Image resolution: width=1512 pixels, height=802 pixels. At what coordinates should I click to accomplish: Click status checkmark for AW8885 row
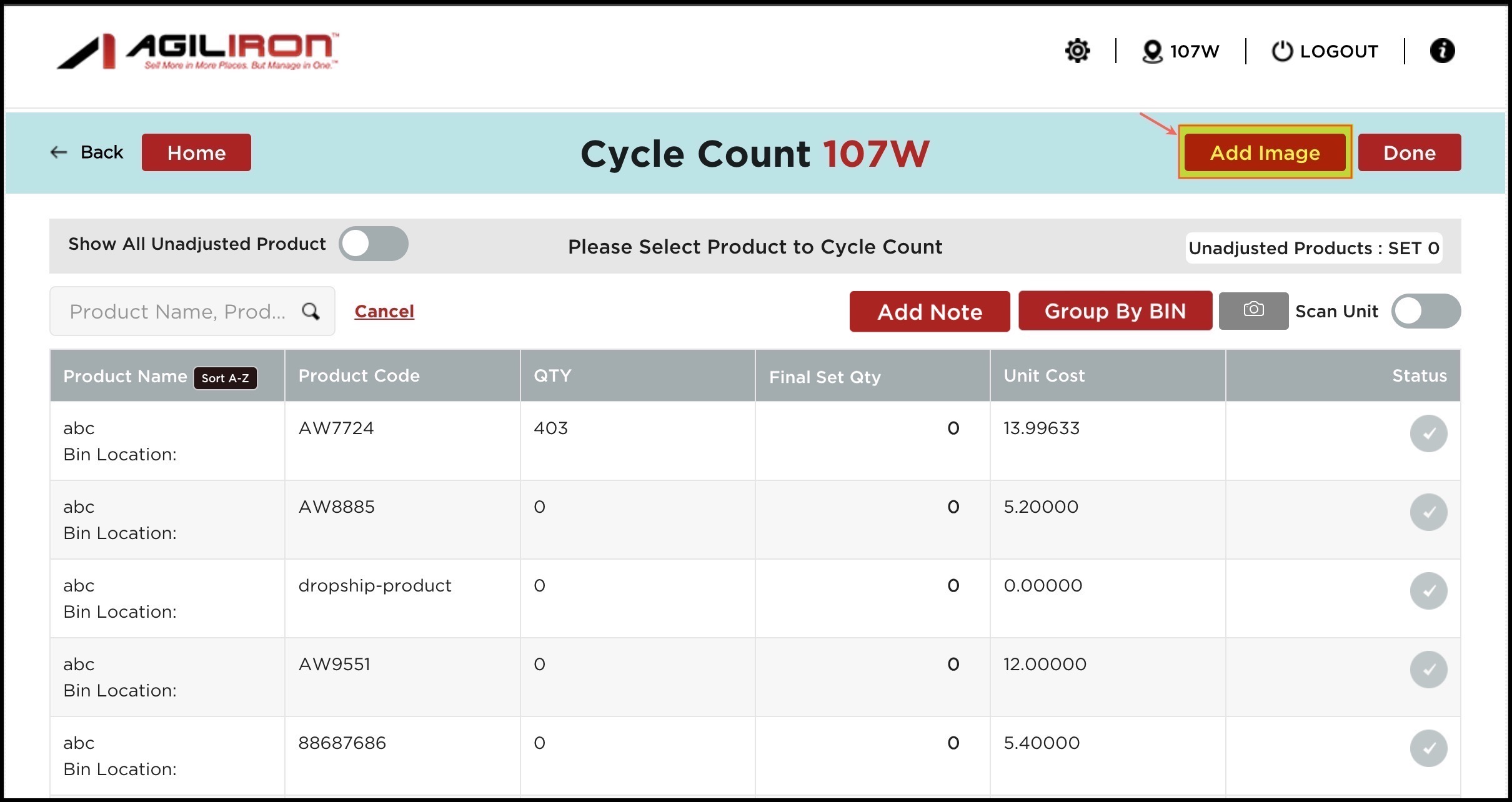point(1428,512)
